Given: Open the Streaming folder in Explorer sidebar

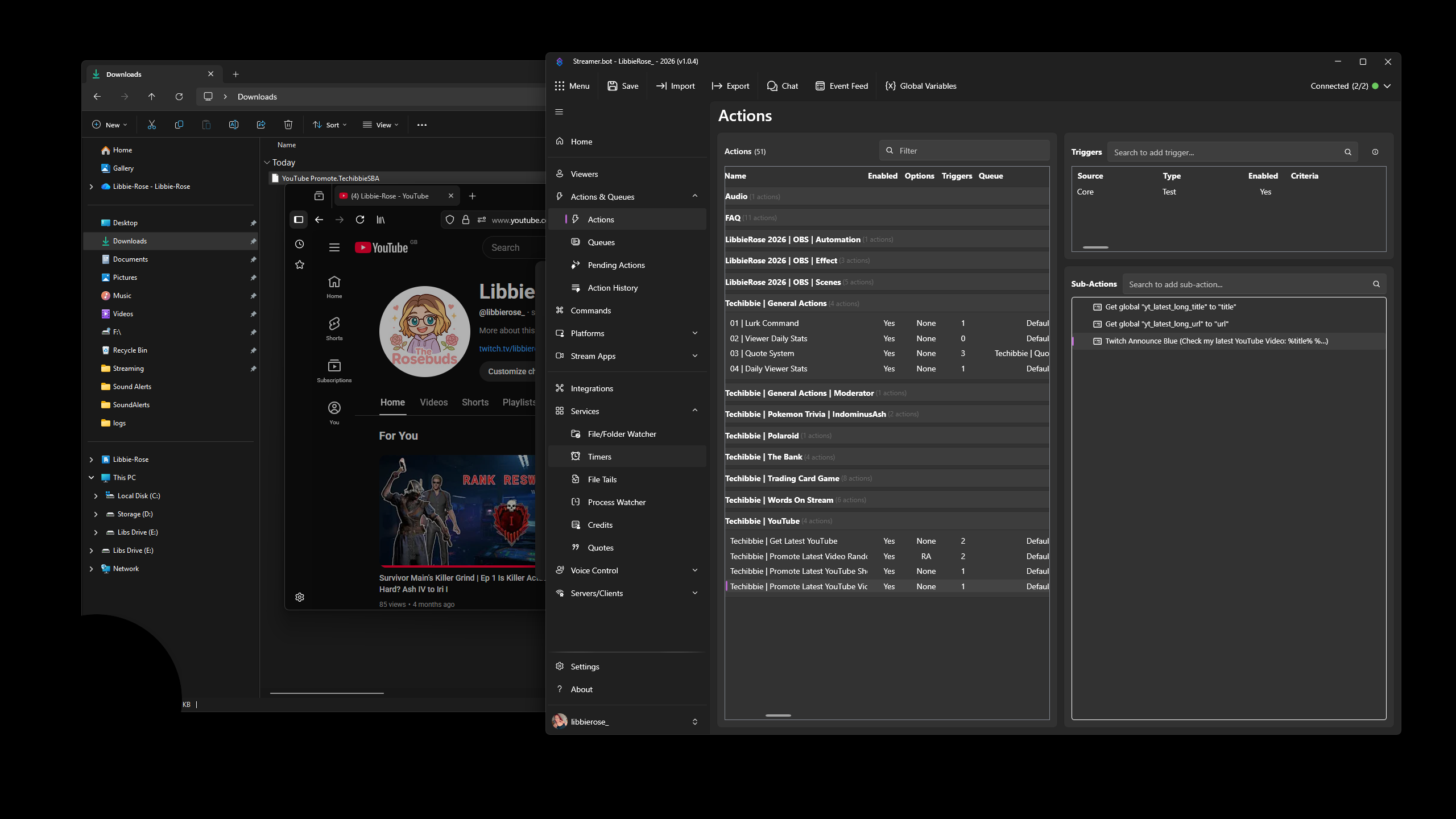Looking at the screenshot, I should click(171, 369).
